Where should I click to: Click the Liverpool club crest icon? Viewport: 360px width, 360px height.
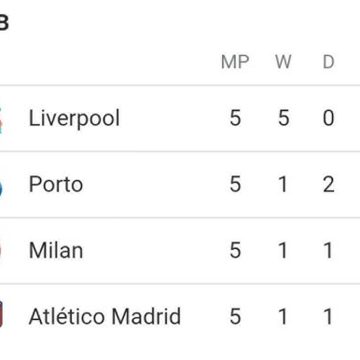click(1, 119)
